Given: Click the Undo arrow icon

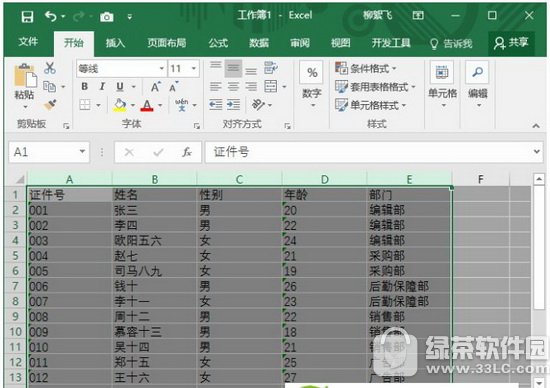Looking at the screenshot, I should (x=51, y=16).
